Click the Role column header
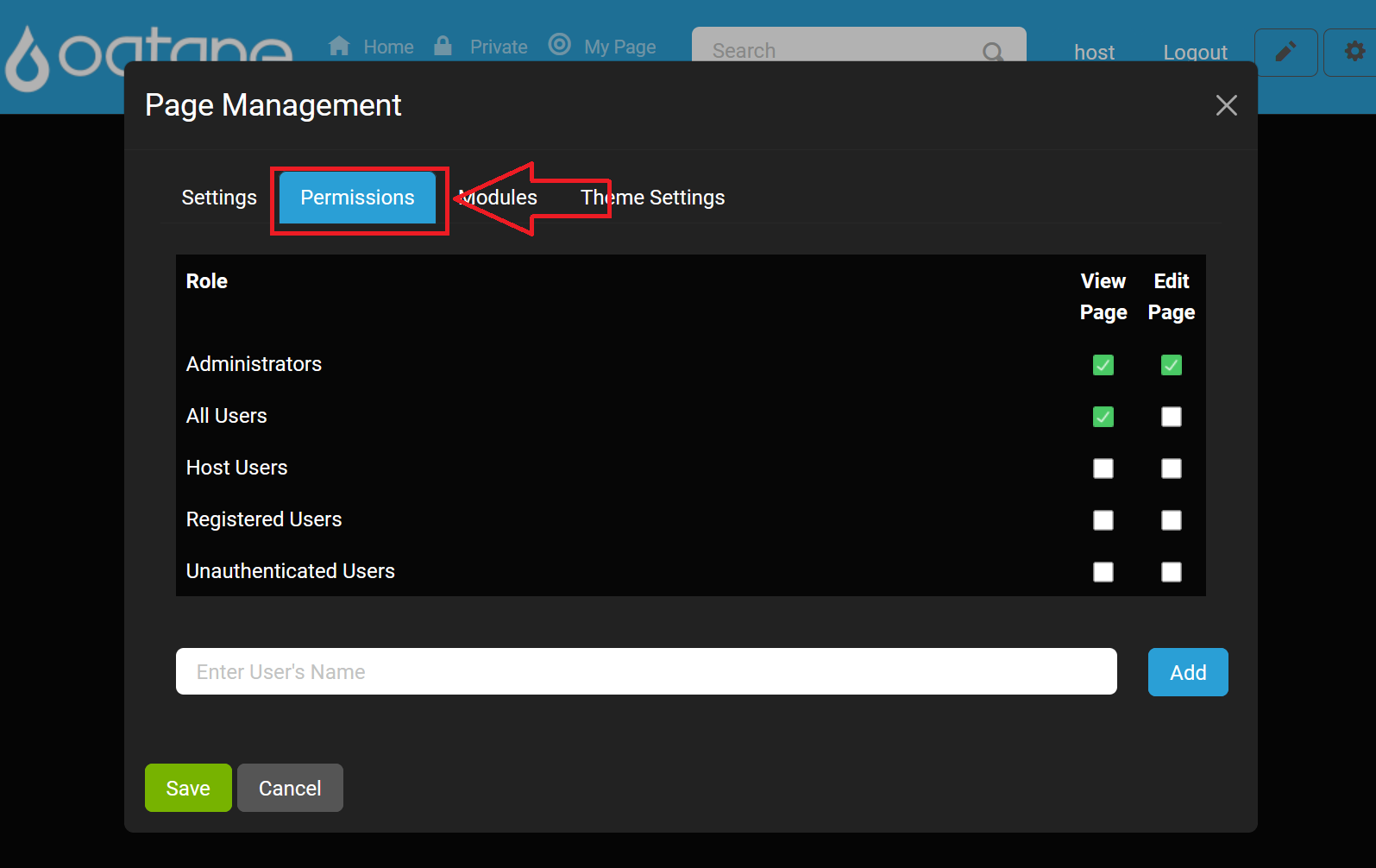Viewport: 1376px width, 868px height. tap(207, 281)
